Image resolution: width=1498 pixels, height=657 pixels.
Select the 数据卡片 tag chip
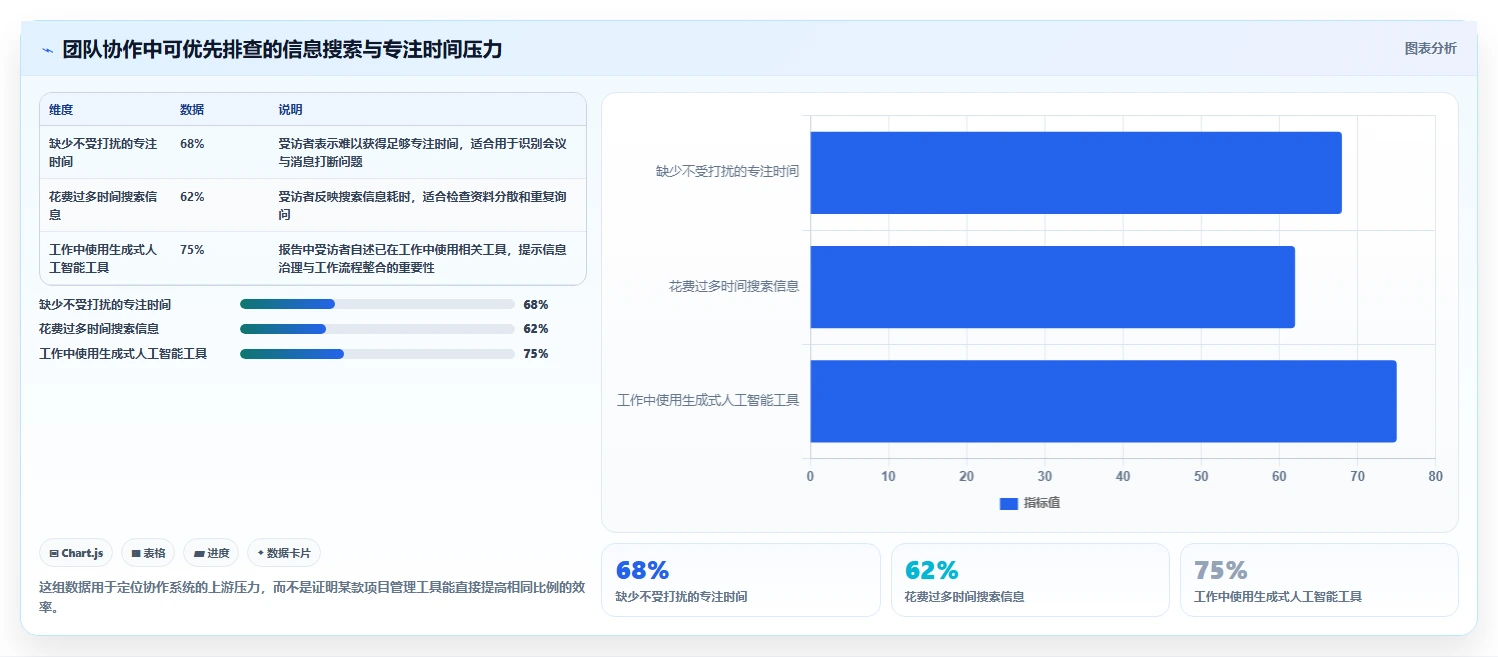(284, 553)
